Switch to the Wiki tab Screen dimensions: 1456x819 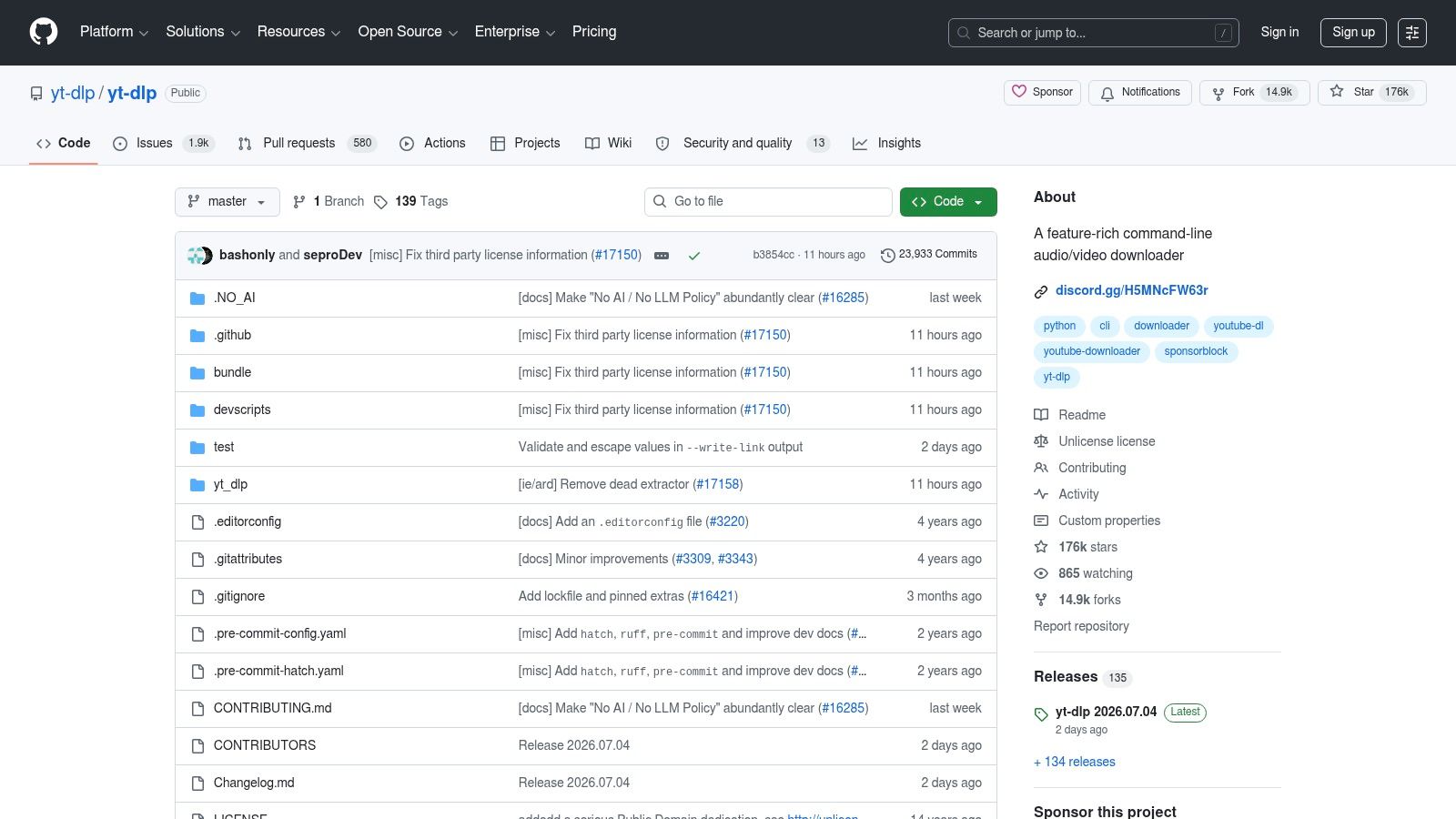(x=608, y=144)
